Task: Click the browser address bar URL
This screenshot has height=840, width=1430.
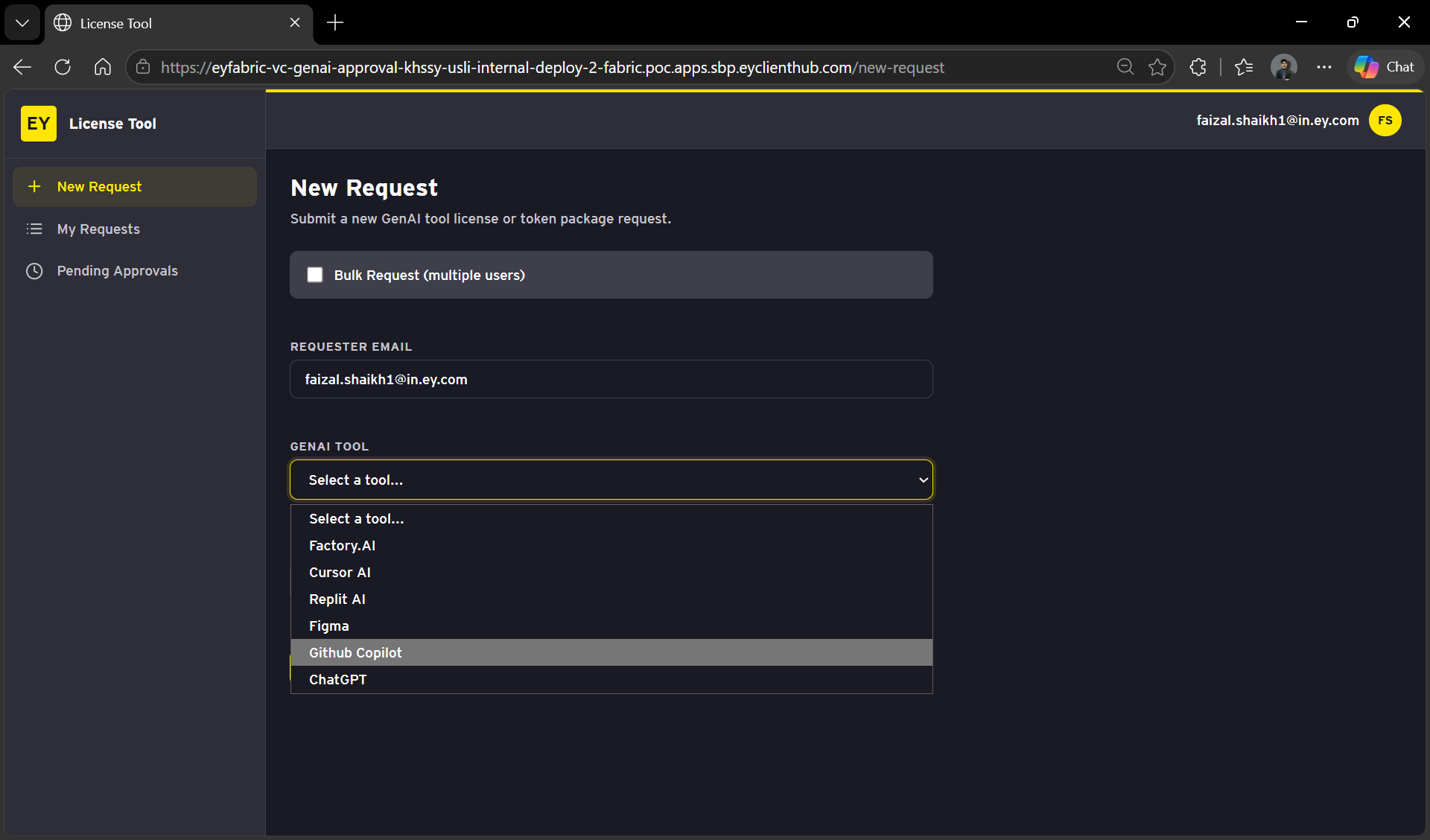Action: [x=552, y=68]
